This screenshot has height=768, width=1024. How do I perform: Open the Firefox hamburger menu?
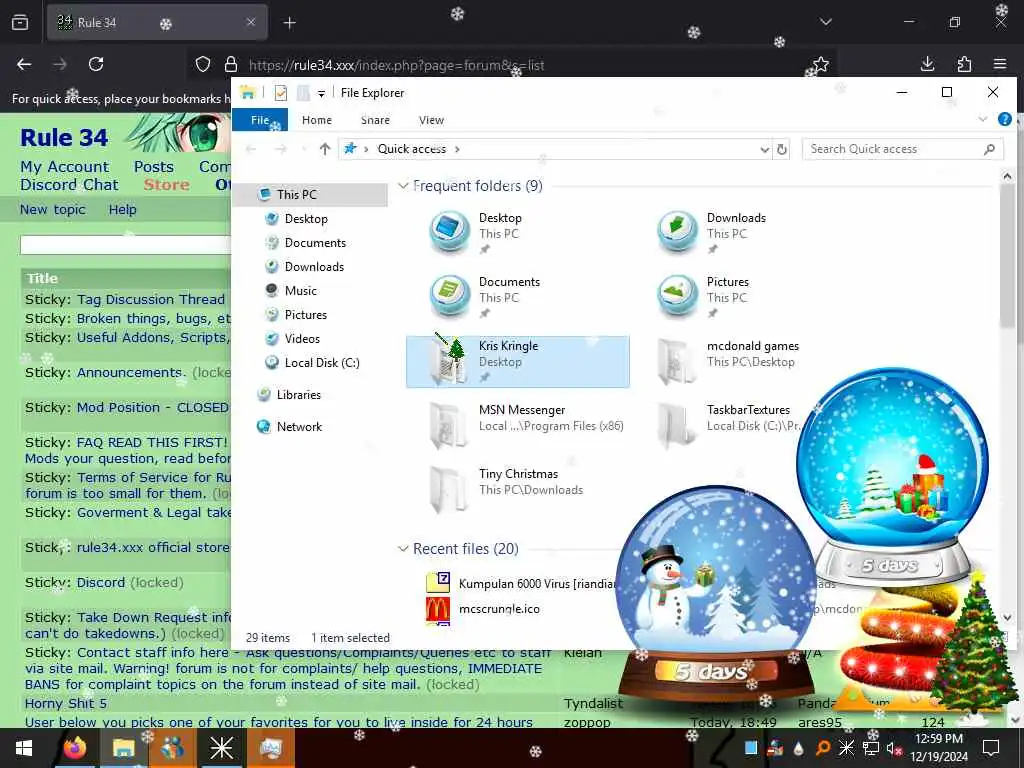click(x=999, y=64)
